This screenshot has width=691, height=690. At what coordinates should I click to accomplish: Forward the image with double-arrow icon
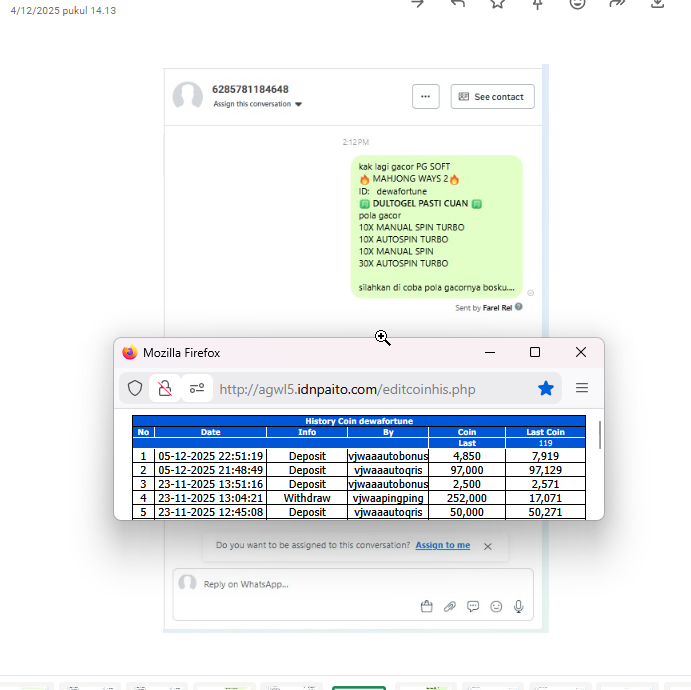617,4
